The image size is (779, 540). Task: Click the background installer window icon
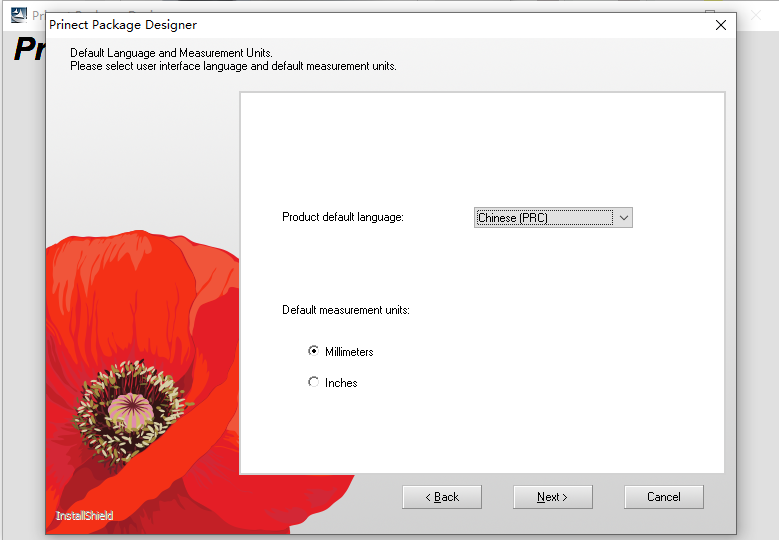pos(18,16)
